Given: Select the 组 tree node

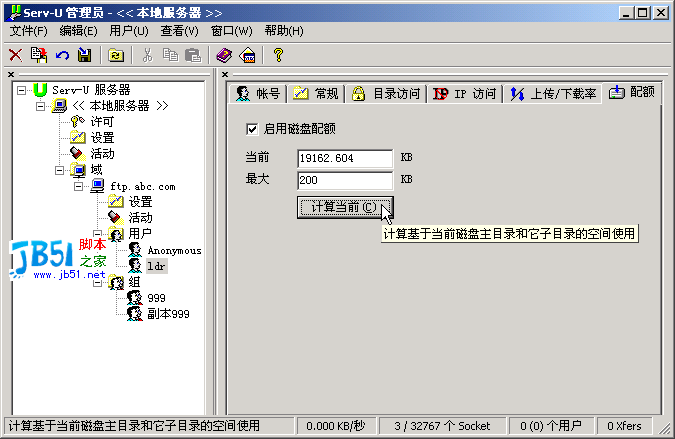Looking at the screenshot, I should [134, 281].
